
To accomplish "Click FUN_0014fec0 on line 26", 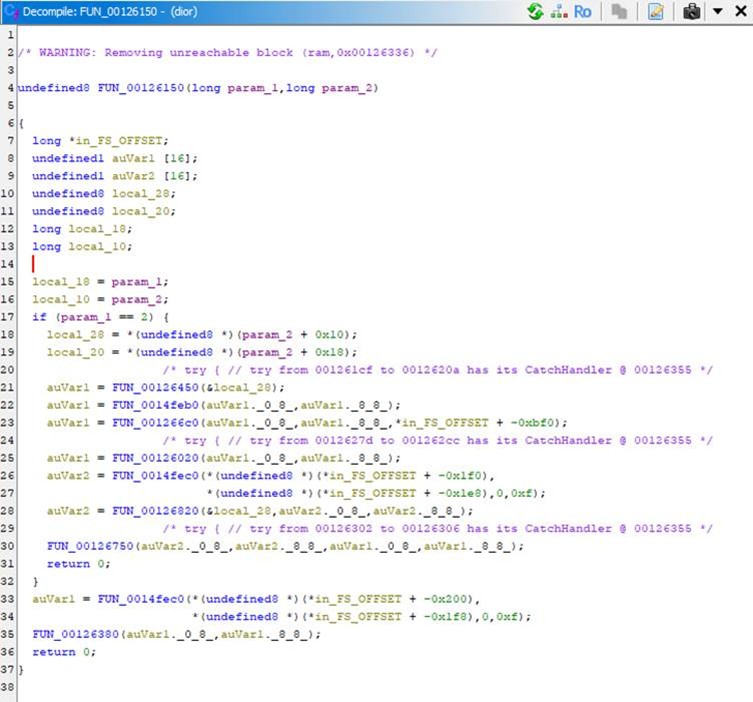I will (x=155, y=476).
